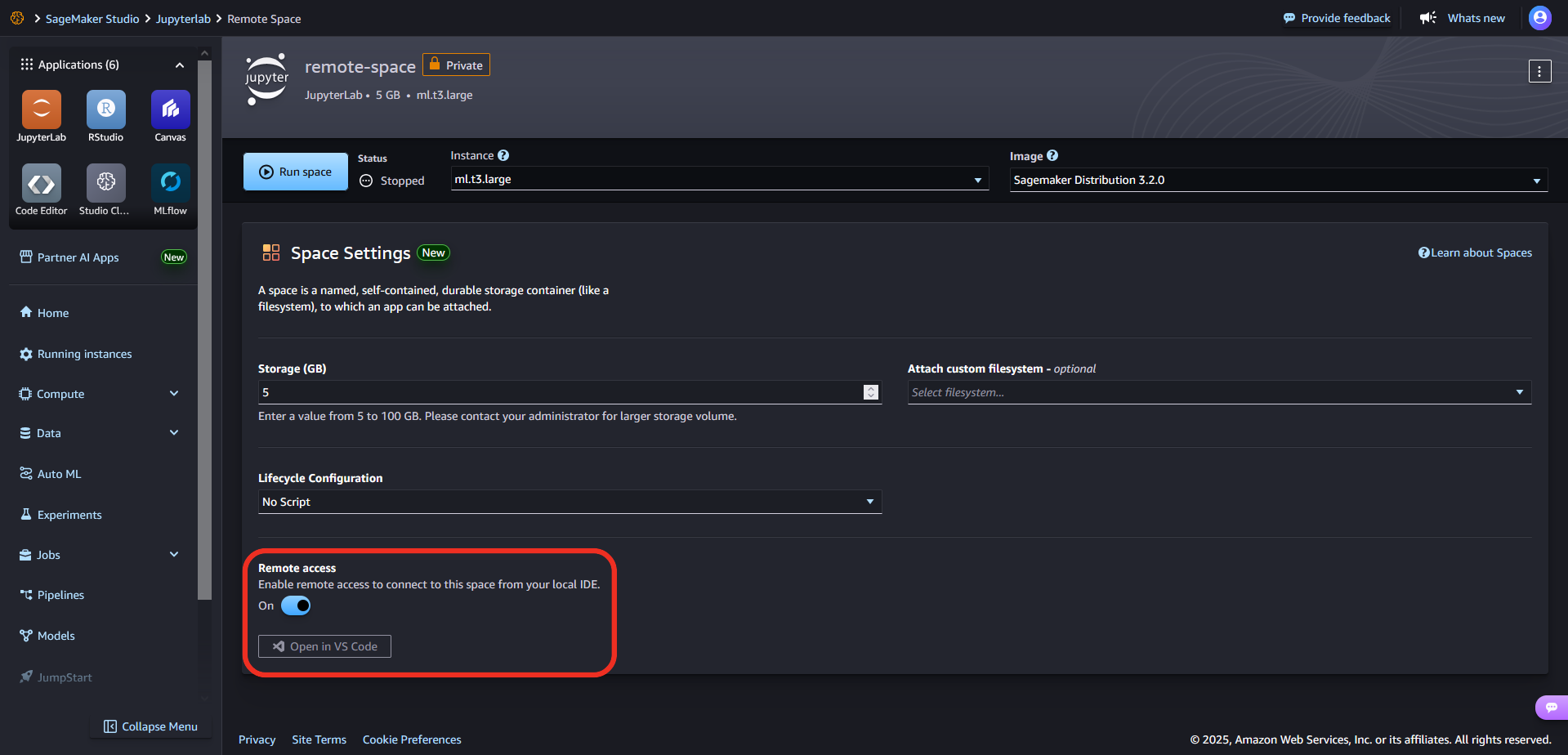Screen dimensions: 1568x755
Task: Expand the Jobs section chevron
Action: coord(174,554)
